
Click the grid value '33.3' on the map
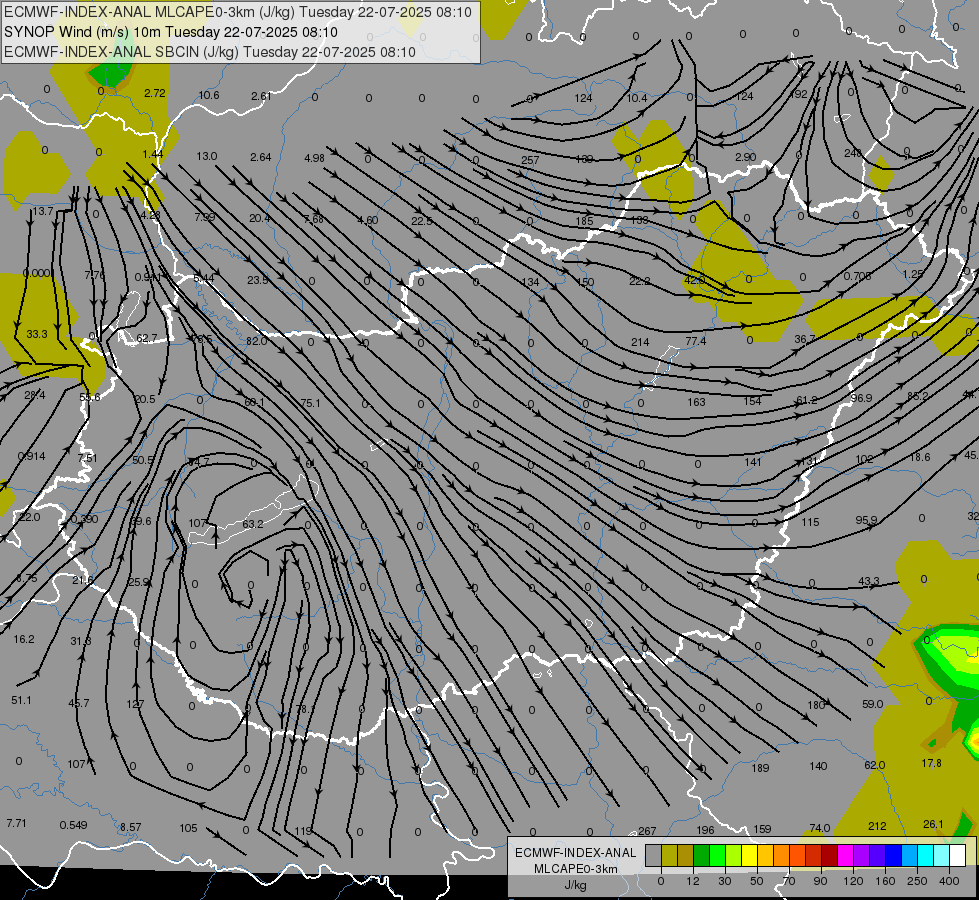point(37,334)
